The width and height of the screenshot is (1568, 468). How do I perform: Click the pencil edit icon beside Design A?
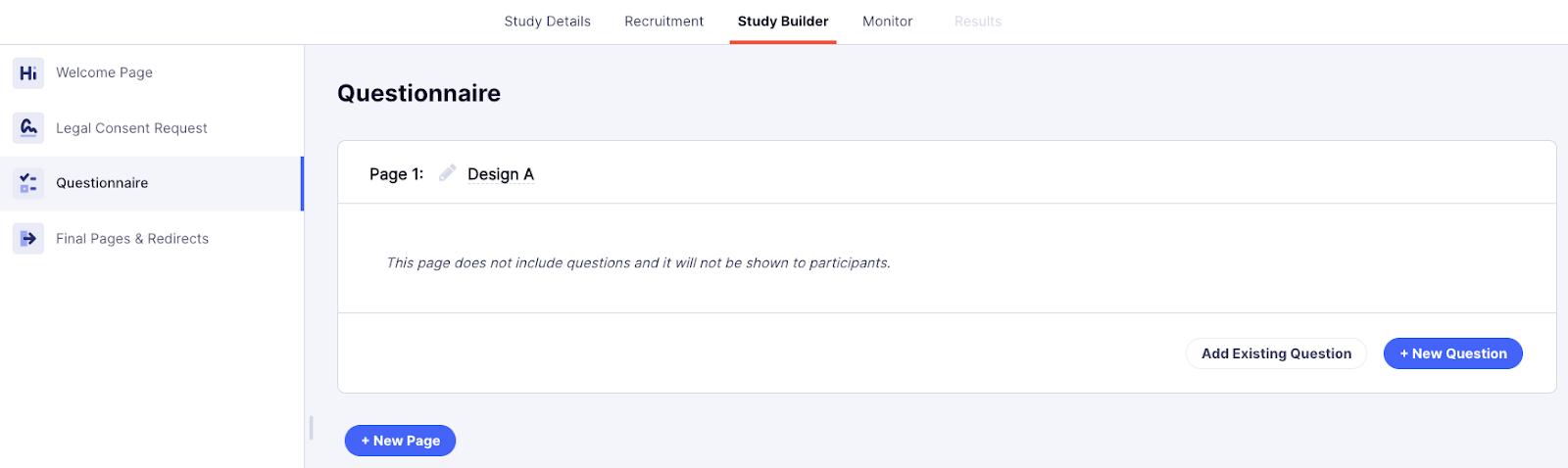pos(447,173)
